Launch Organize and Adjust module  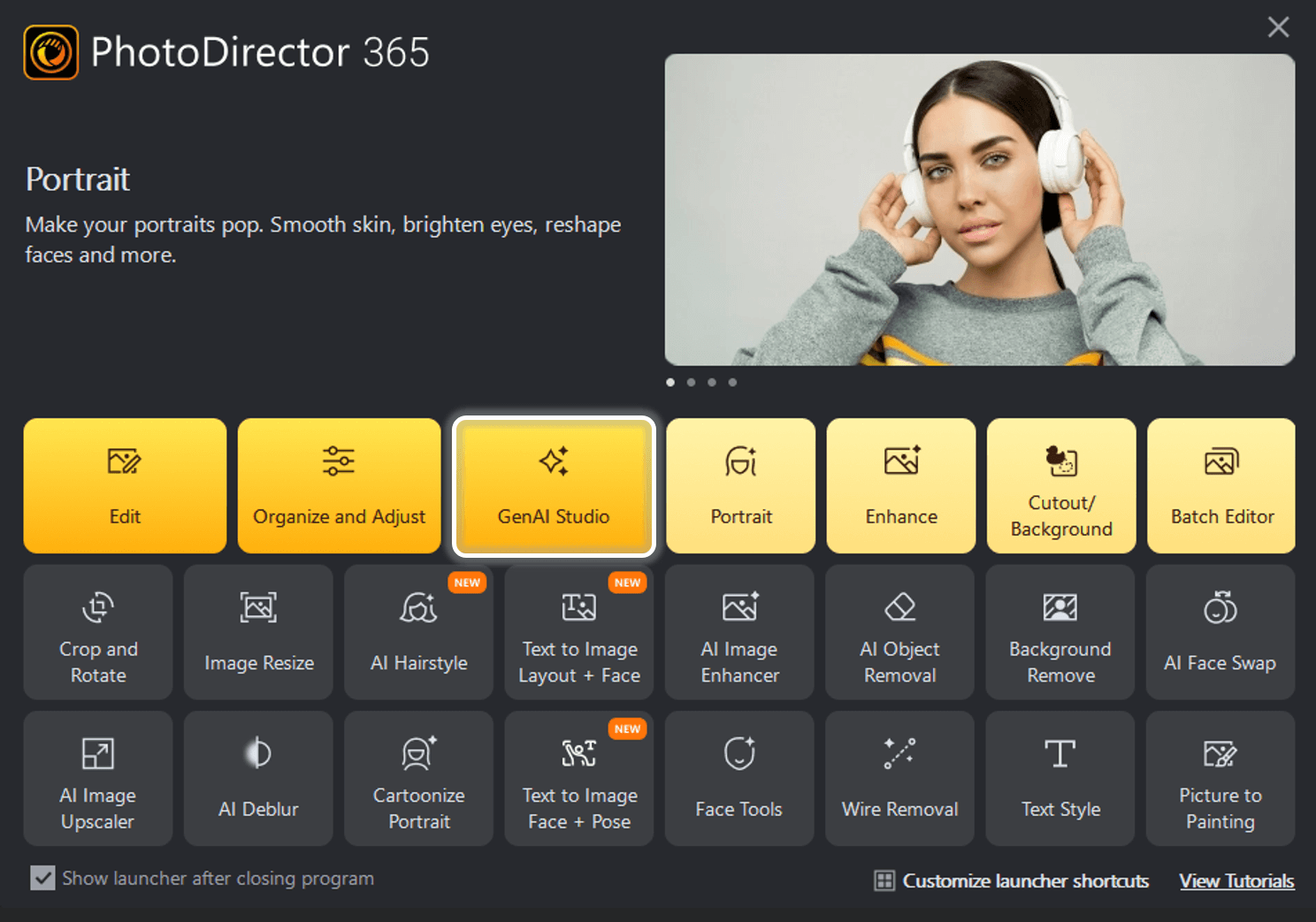click(x=339, y=485)
